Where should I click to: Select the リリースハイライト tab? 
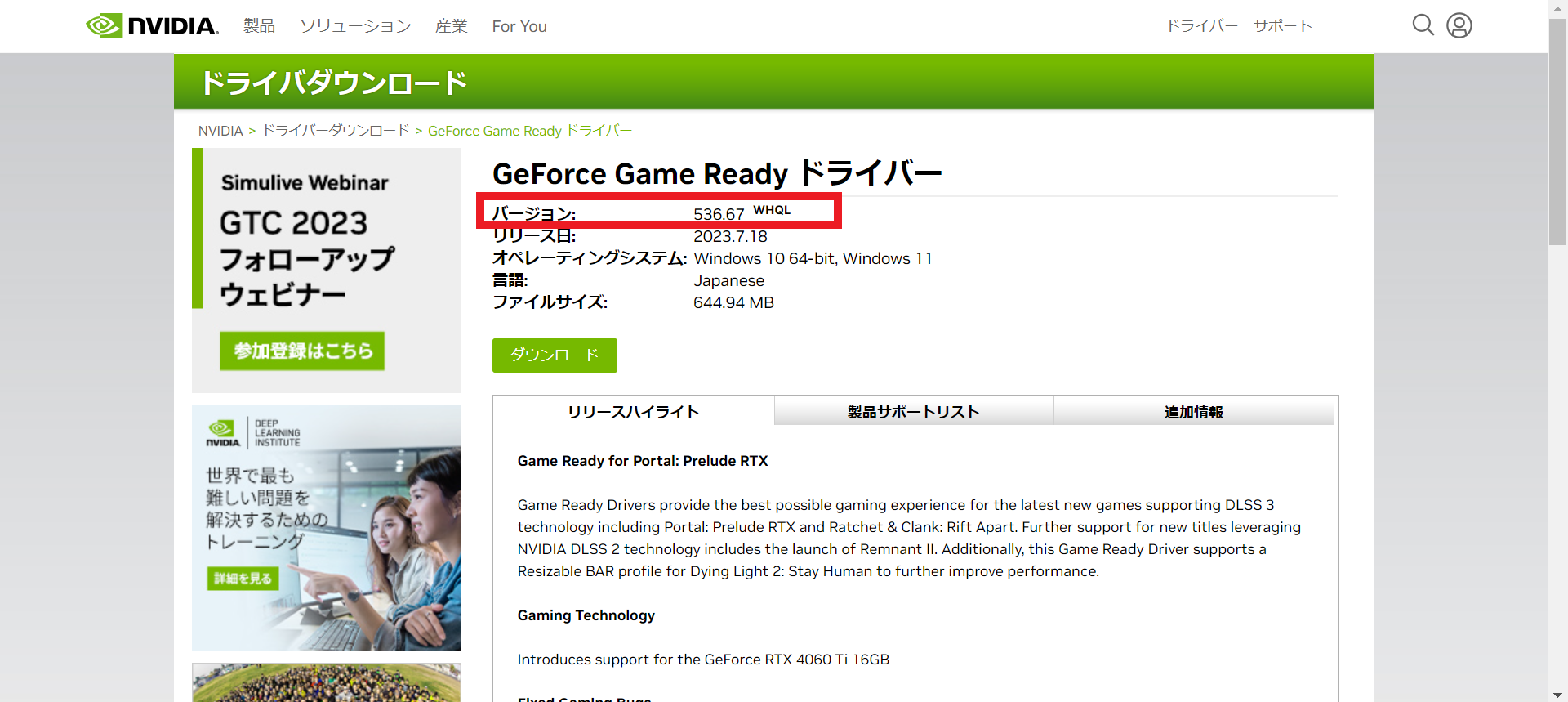point(634,411)
